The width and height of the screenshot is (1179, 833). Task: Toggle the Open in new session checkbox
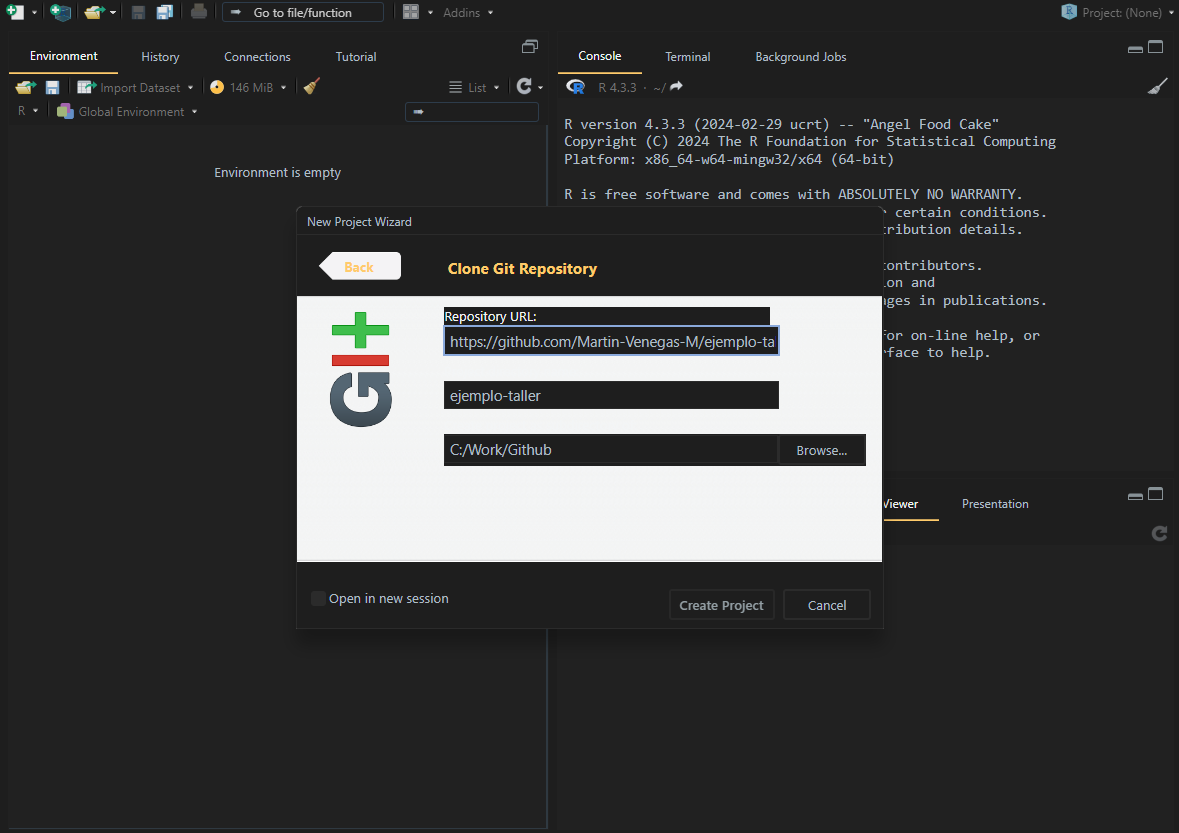click(x=319, y=598)
